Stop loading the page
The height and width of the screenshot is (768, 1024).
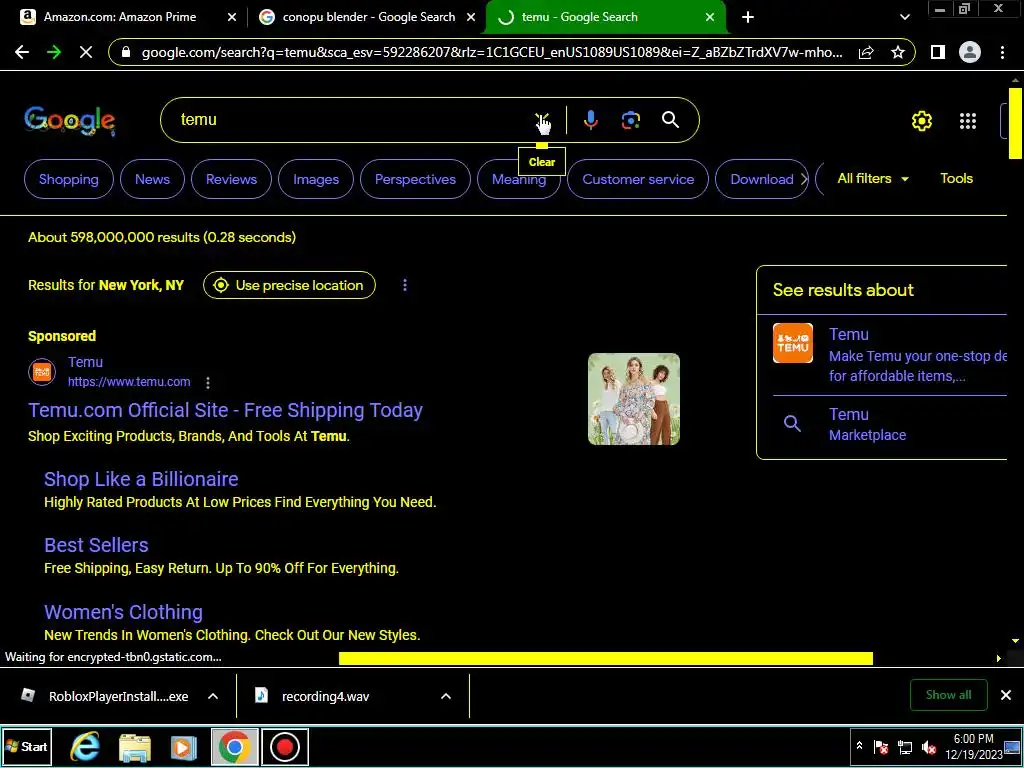(86, 52)
